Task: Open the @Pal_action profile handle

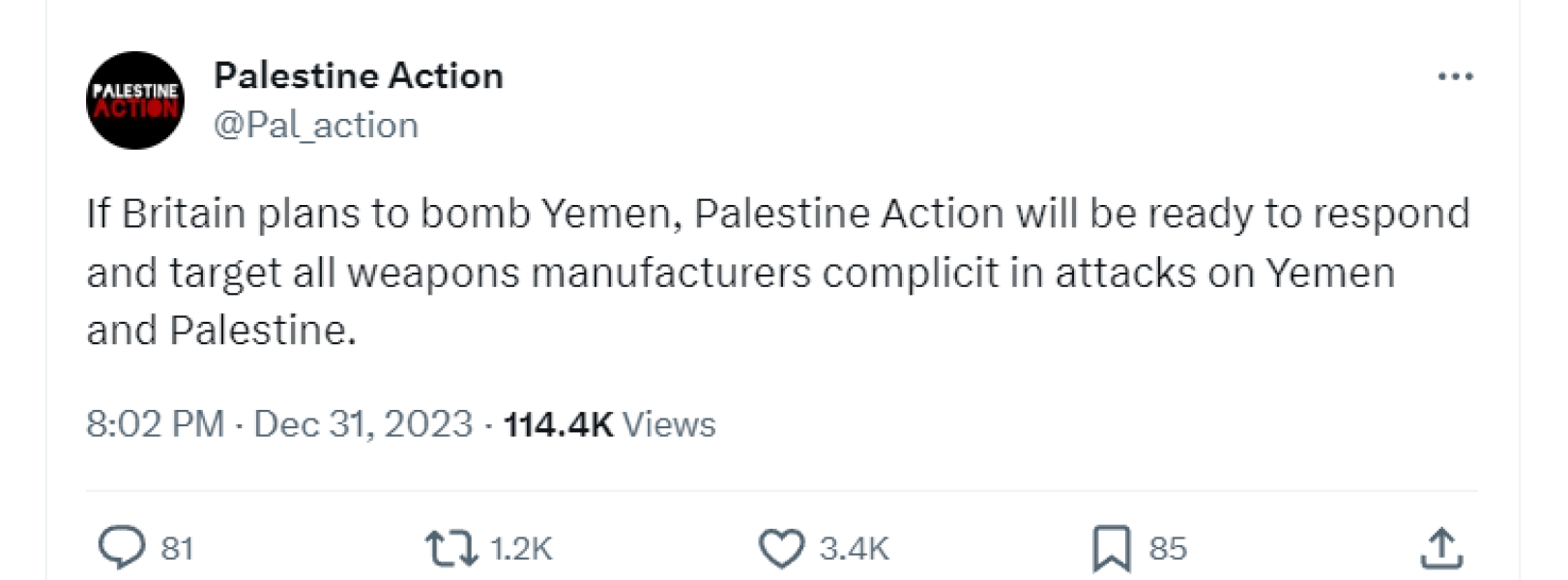Action: (315, 124)
